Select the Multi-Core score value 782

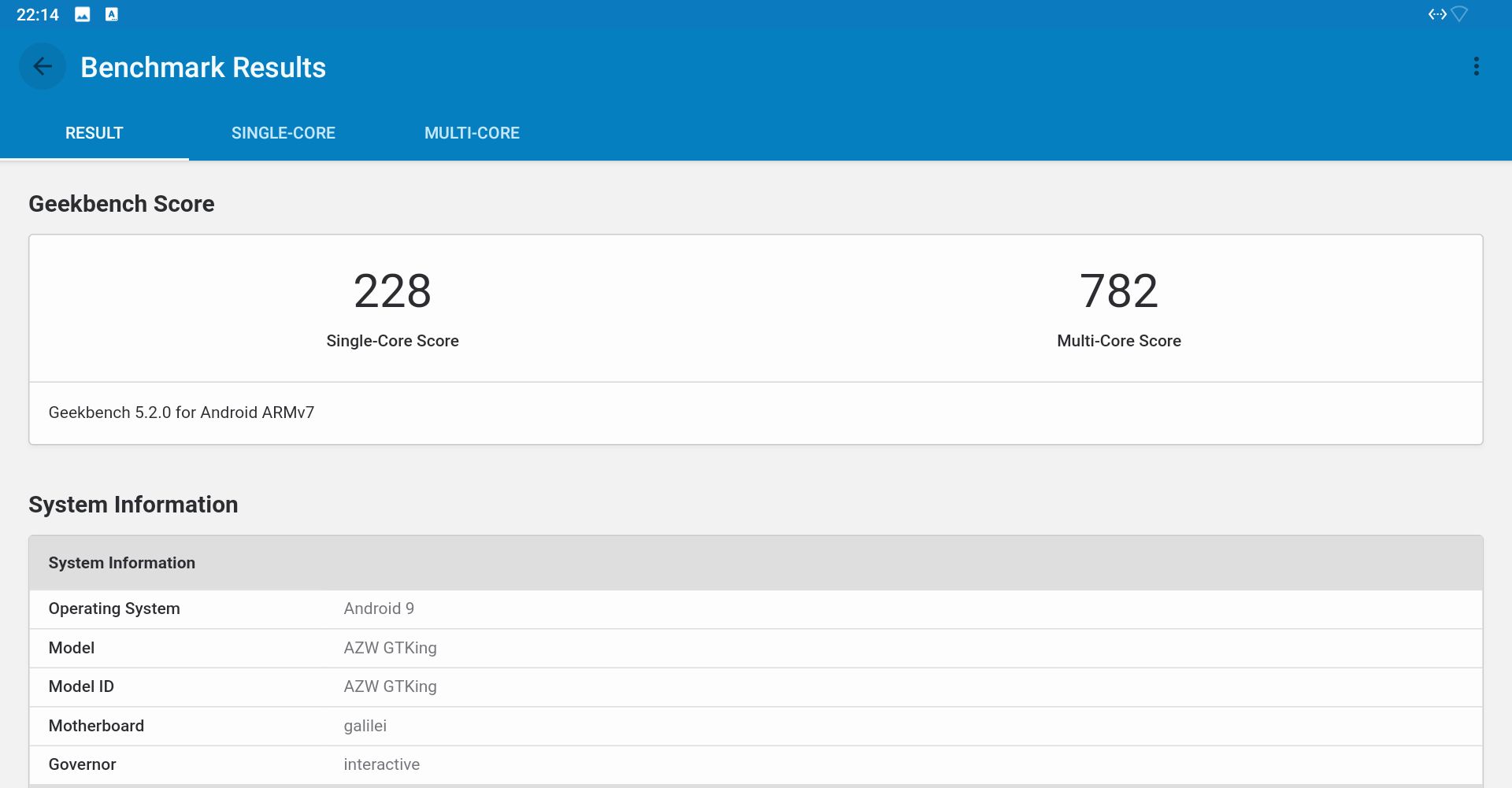pos(1119,290)
